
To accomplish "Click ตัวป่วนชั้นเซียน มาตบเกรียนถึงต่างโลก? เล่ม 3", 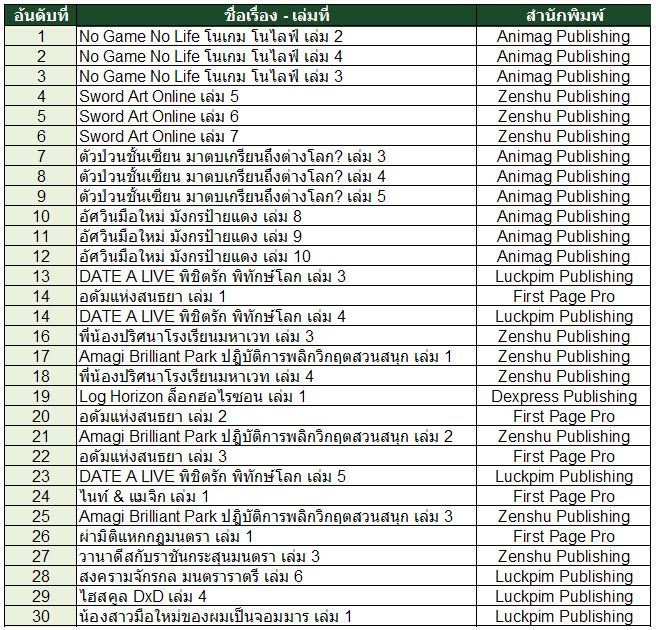I will 277,156.
